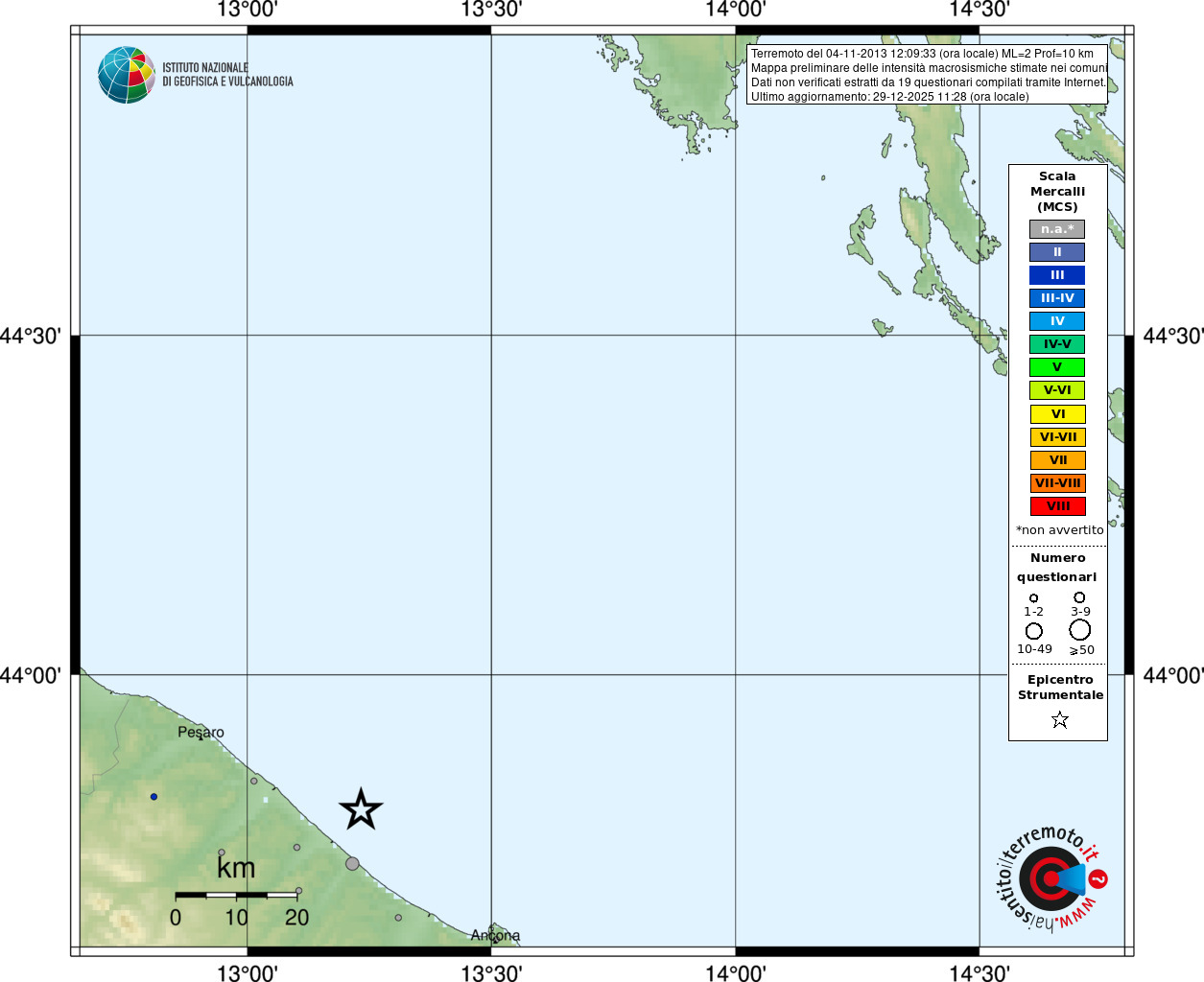Screen dimensions: 1204x982
Task: Click the epicenter star on the map
Action: point(361,810)
